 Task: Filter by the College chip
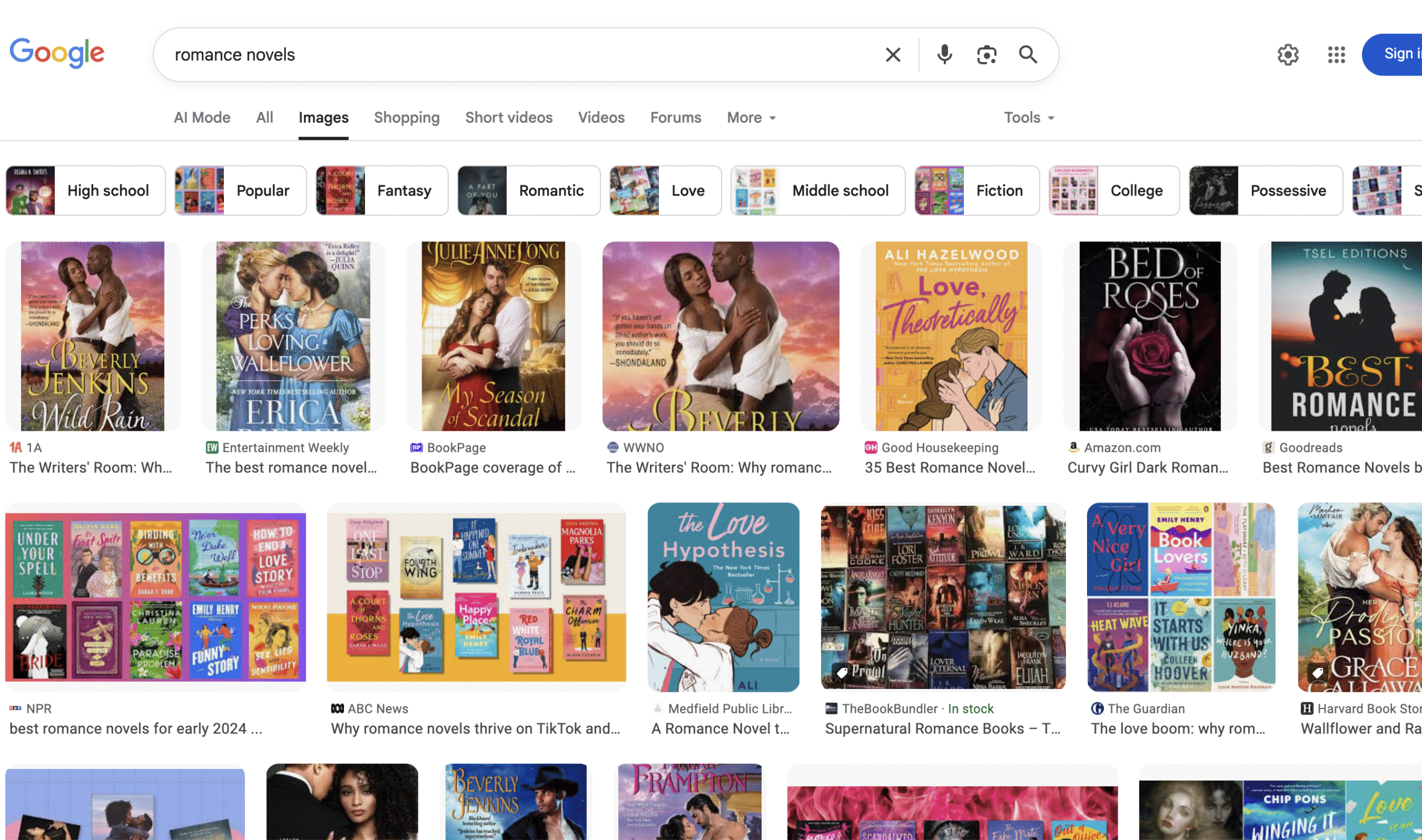1114,191
